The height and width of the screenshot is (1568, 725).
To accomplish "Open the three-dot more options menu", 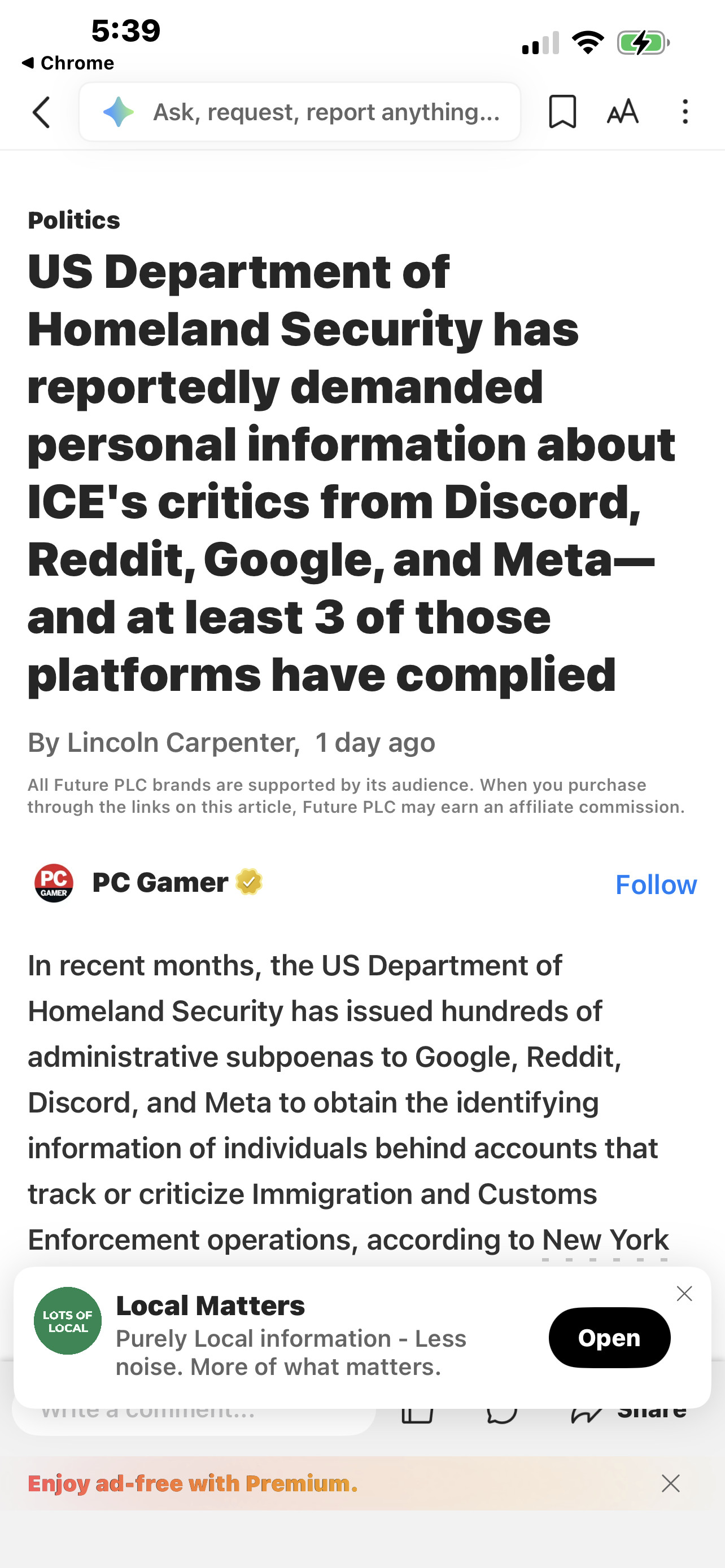I will 685,112.
